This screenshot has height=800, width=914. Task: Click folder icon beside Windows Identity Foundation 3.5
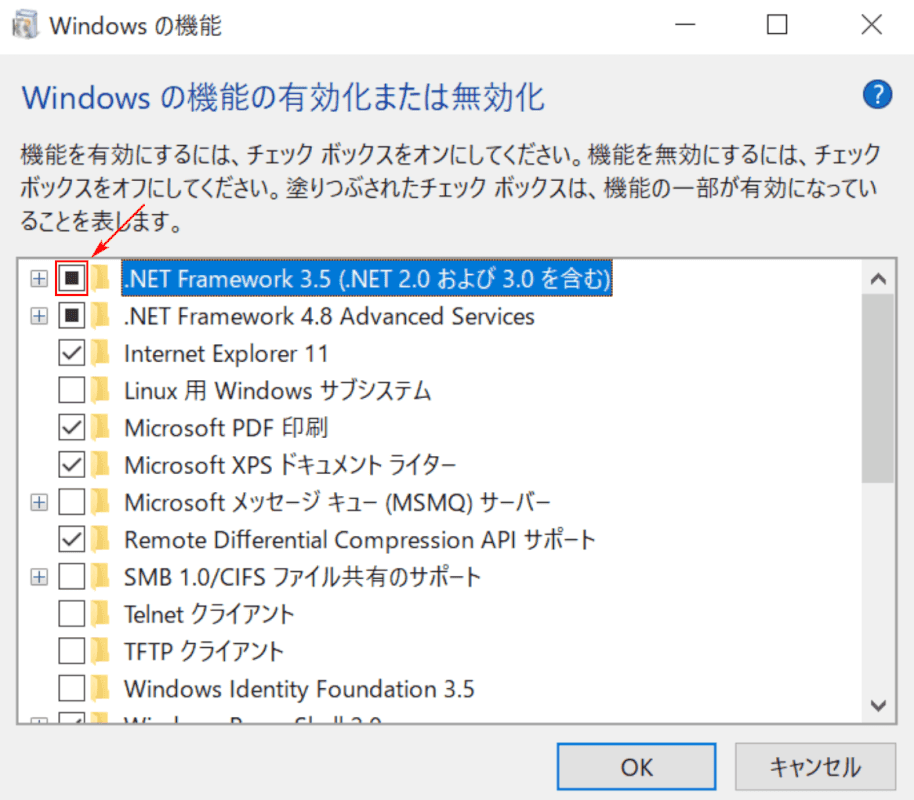click(x=101, y=689)
